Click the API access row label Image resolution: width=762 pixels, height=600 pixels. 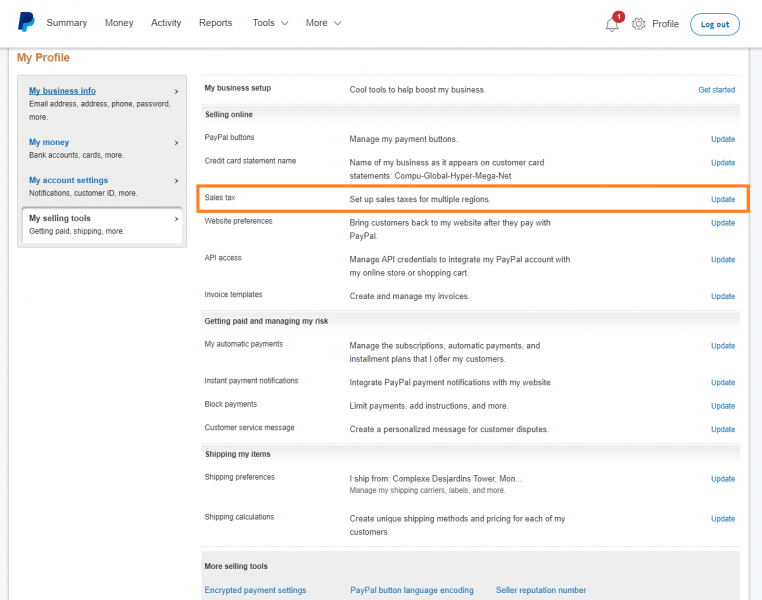pos(223,258)
